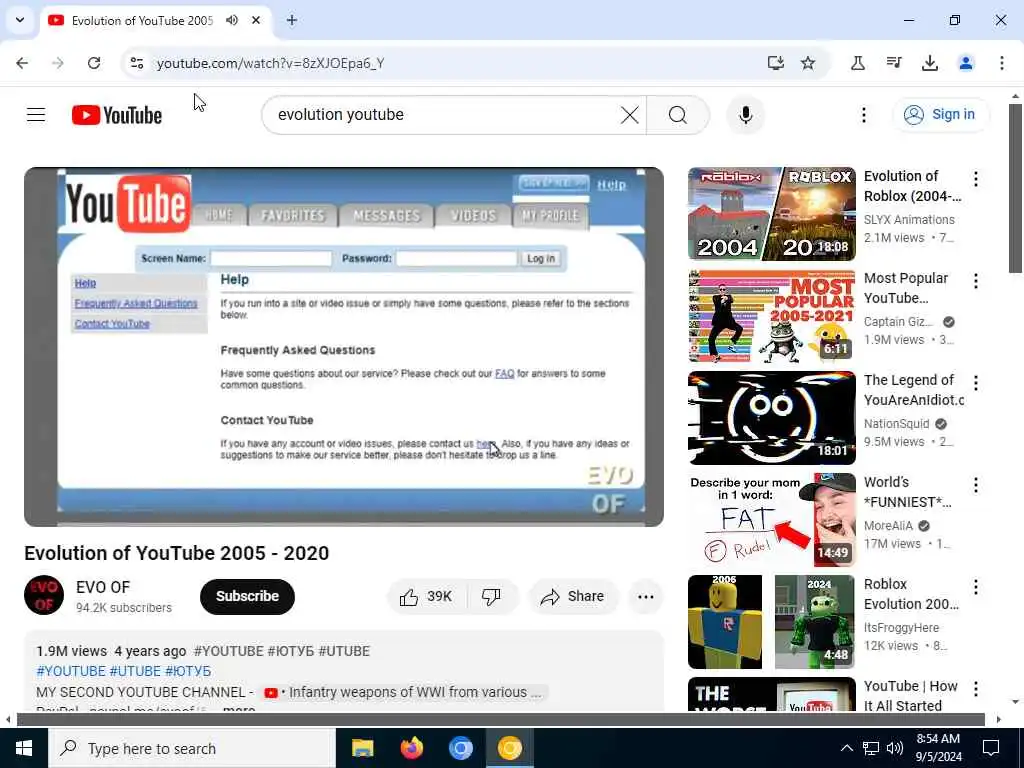This screenshot has width=1024, height=768.
Task: Go back with the browser back arrow
Action: pos(22,63)
